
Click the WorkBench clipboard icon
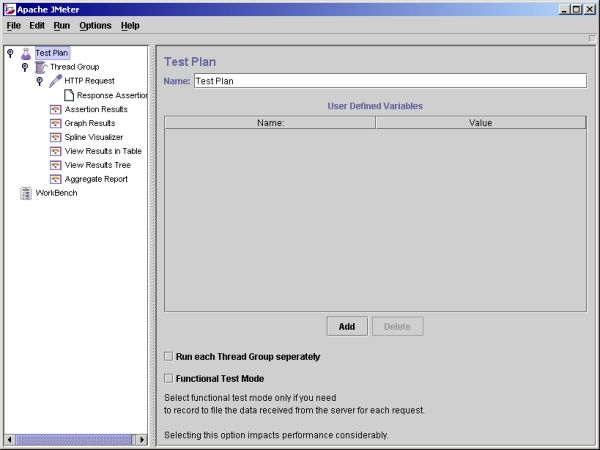[x=26, y=193]
